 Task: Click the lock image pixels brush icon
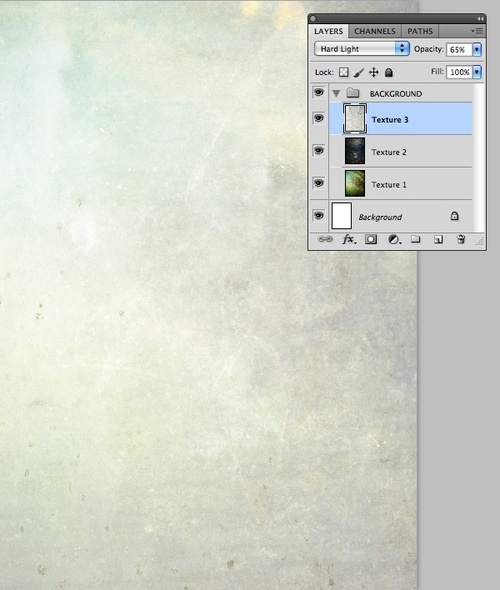pyautogui.click(x=359, y=72)
